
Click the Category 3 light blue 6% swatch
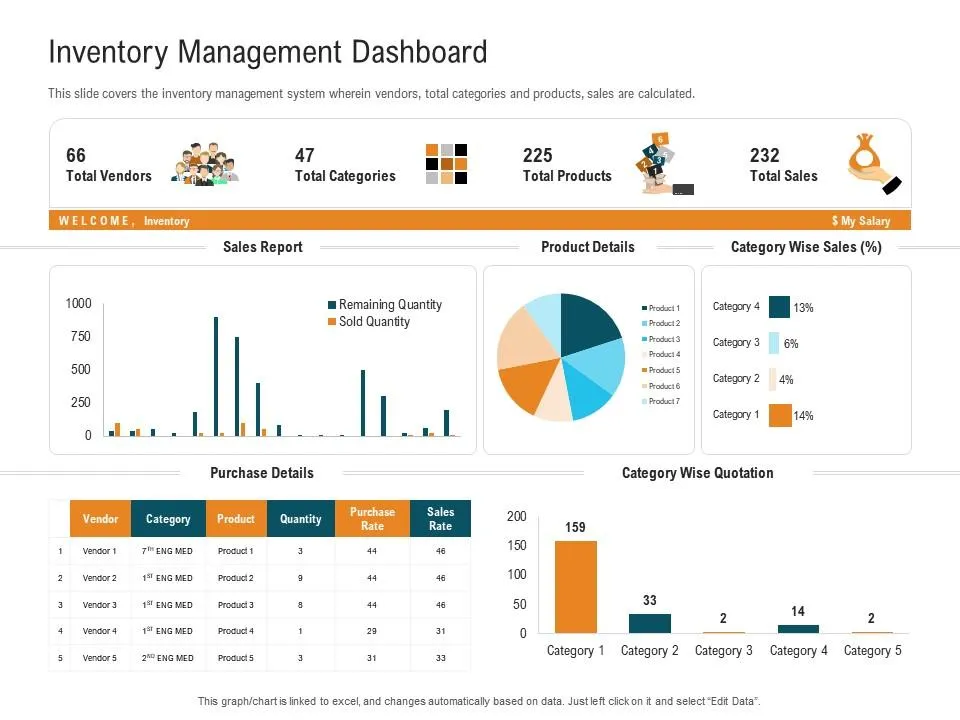pos(774,343)
